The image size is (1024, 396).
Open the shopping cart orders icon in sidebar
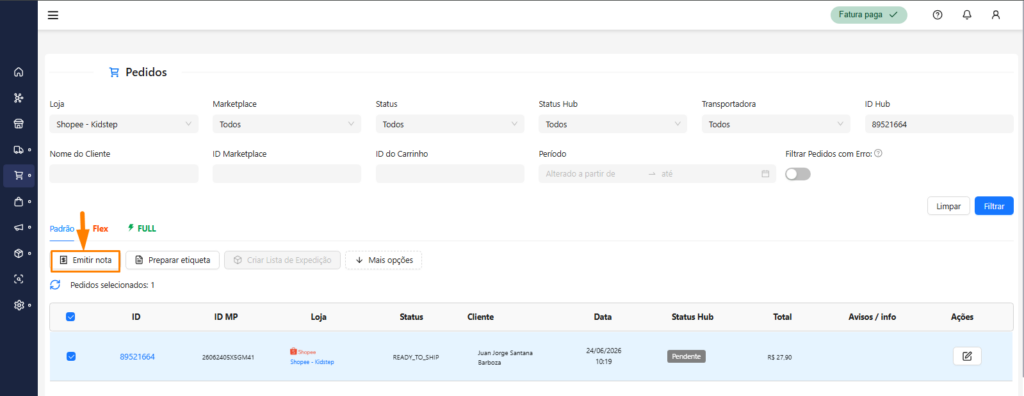[x=18, y=175]
